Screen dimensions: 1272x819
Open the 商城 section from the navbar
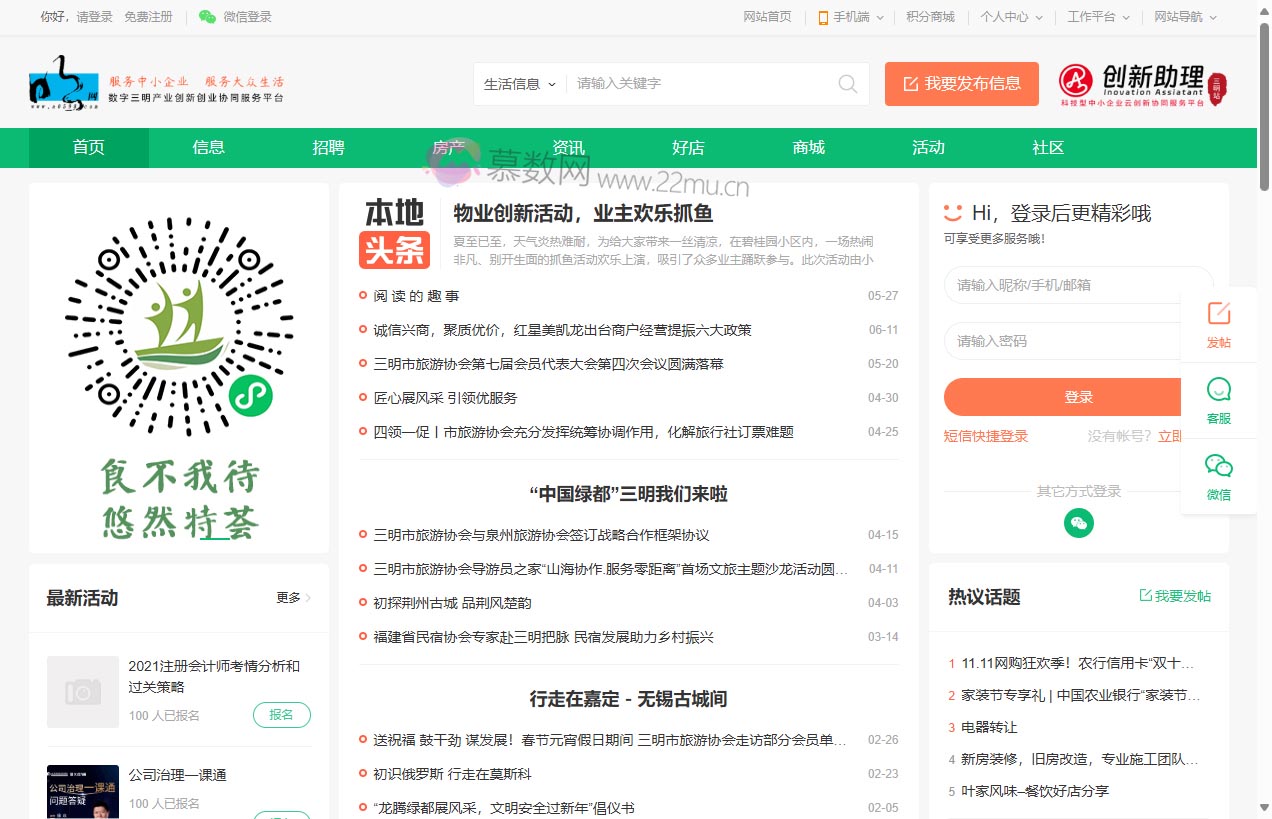tap(808, 147)
